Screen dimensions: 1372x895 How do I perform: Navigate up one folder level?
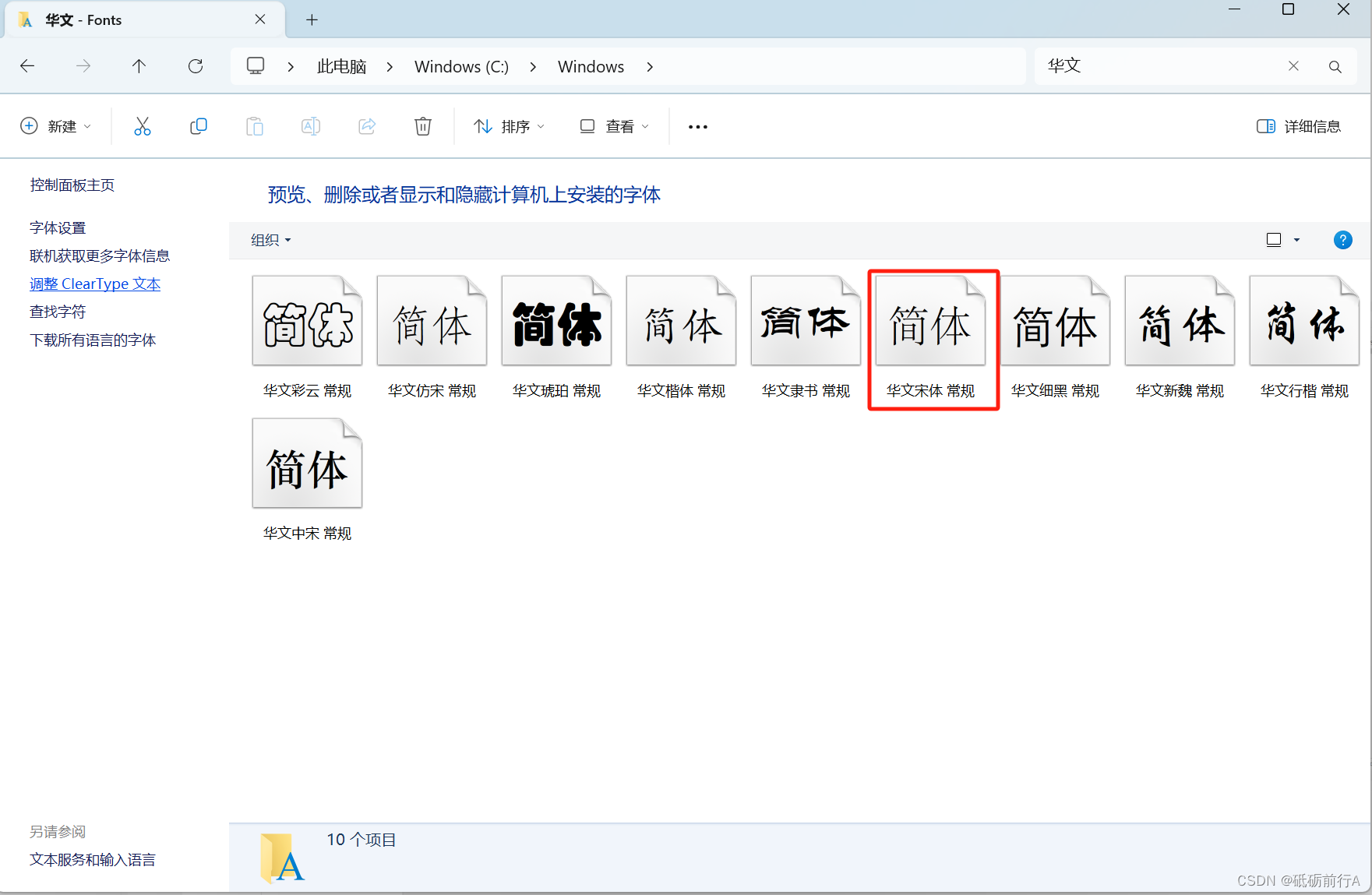[x=139, y=66]
